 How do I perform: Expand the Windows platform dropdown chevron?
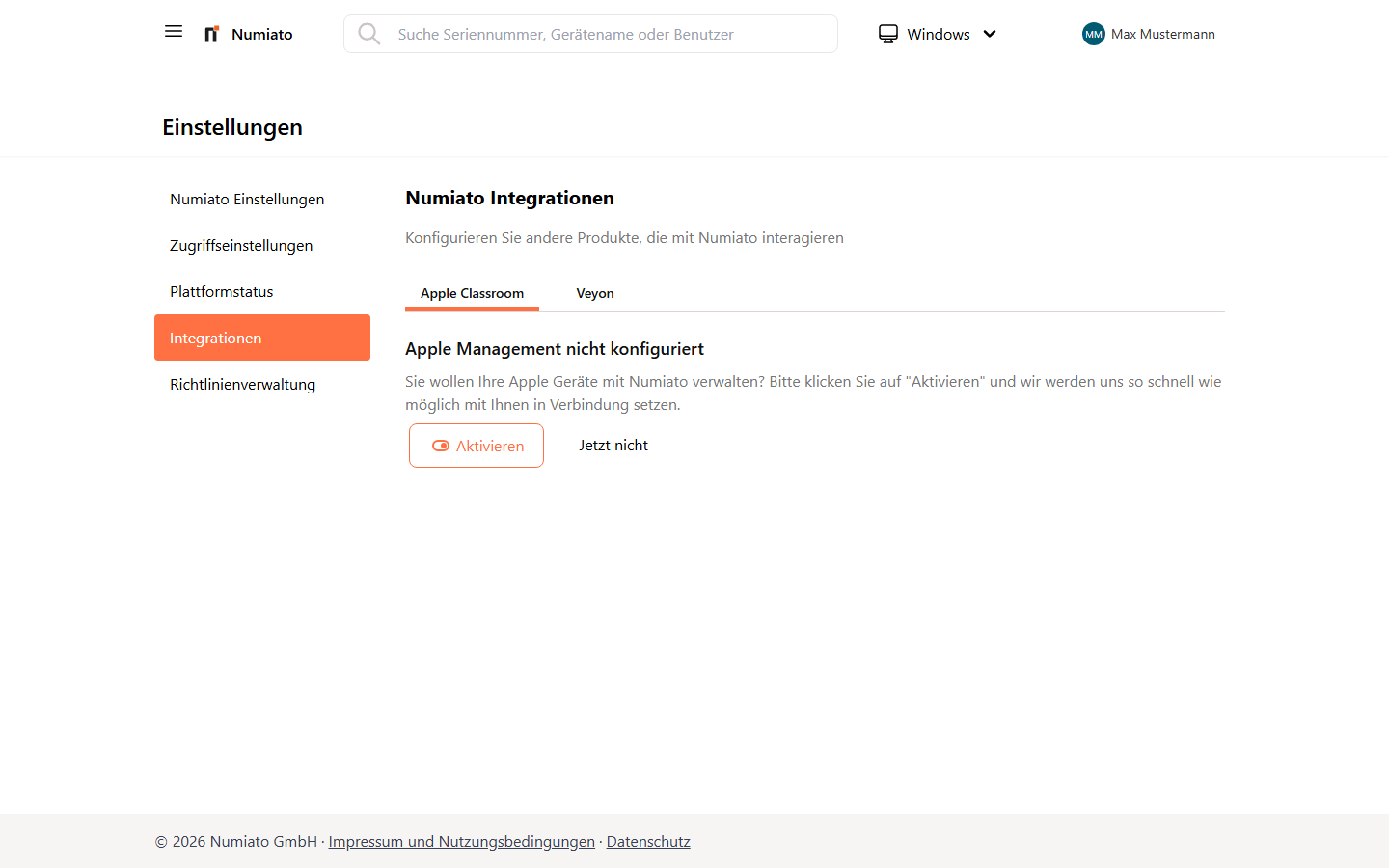click(x=990, y=34)
